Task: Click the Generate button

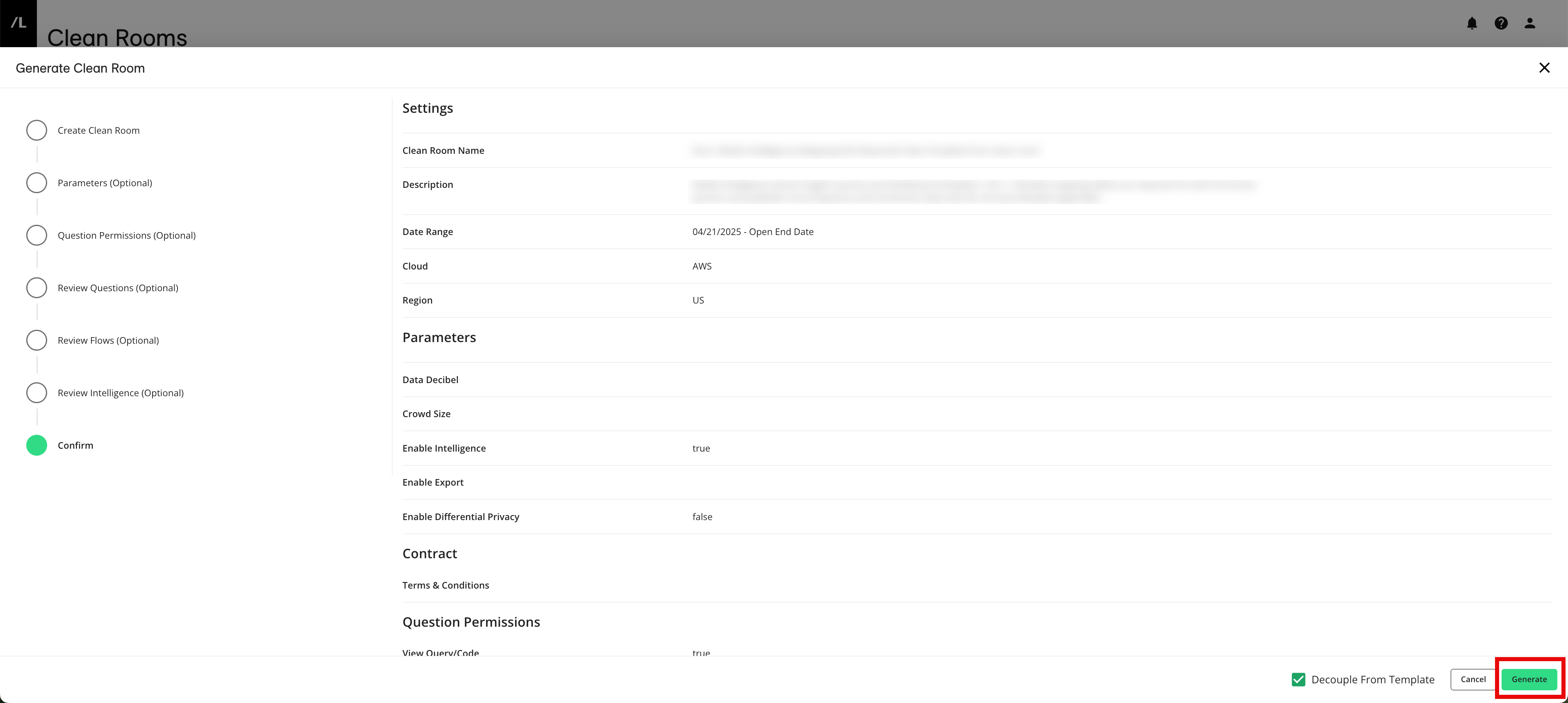Action: [x=1529, y=679]
